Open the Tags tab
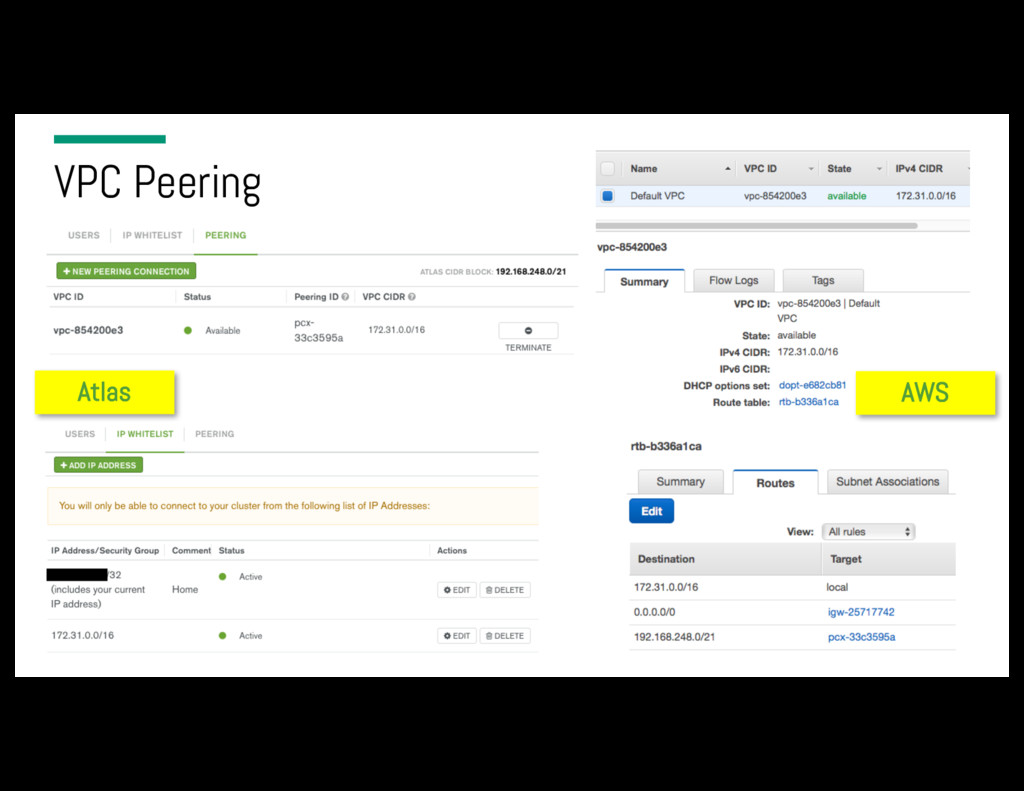 coord(823,280)
